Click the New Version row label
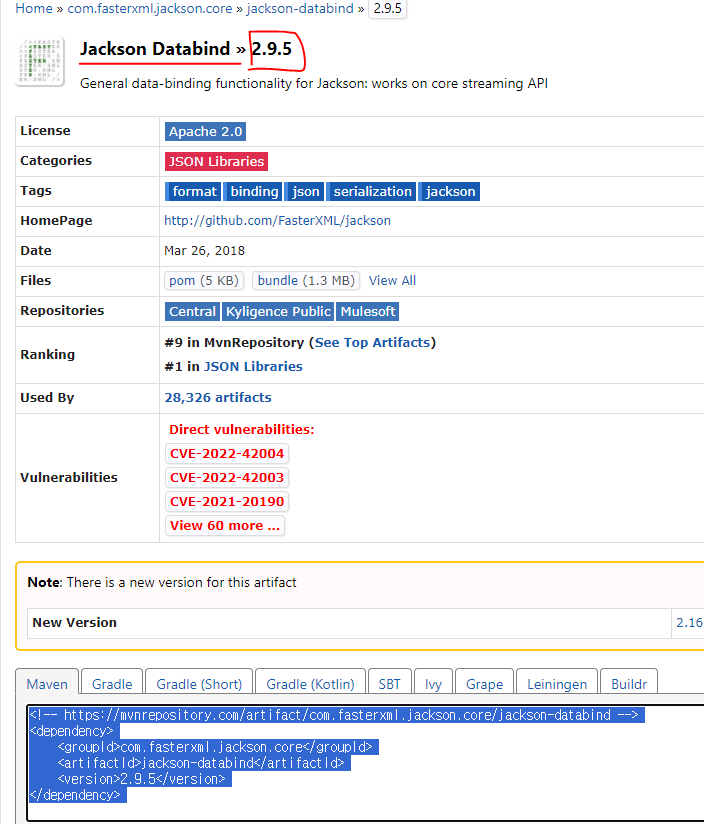Image resolution: width=704 pixels, height=824 pixels. pyautogui.click(x=75, y=623)
